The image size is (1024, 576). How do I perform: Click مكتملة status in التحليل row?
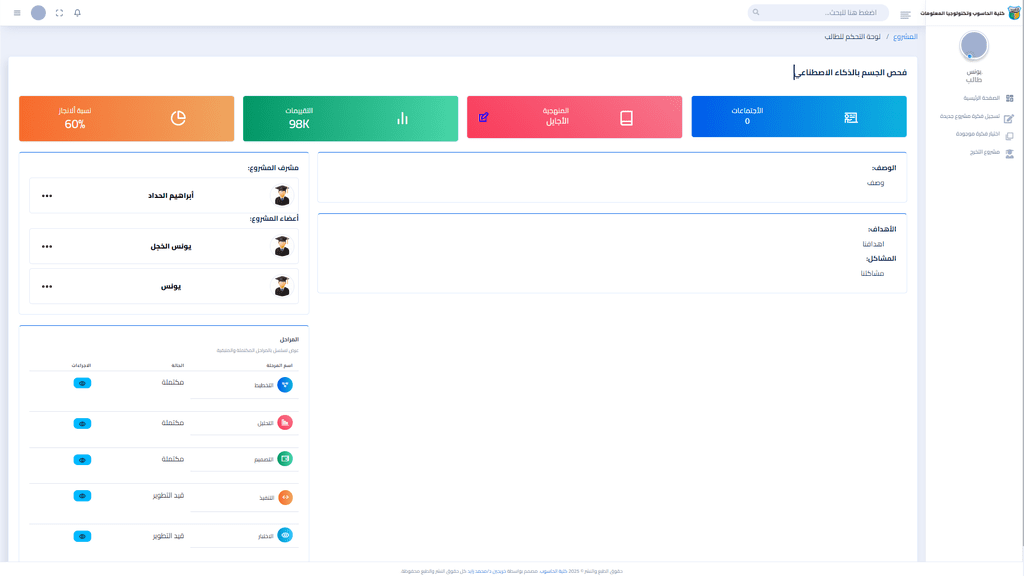[x=173, y=423]
